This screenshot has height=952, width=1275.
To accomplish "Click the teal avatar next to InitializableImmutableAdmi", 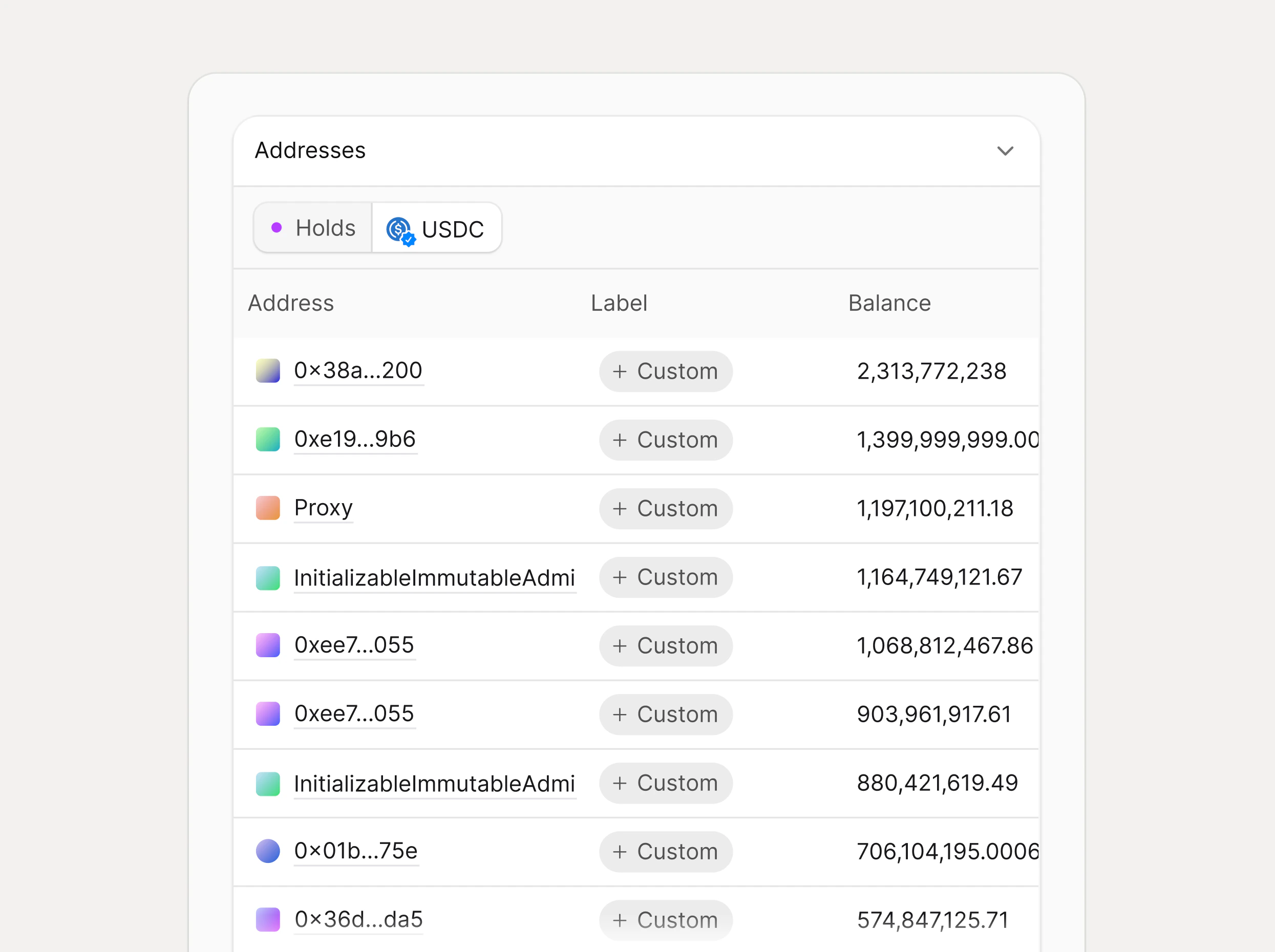I will click(x=267, y=577).
